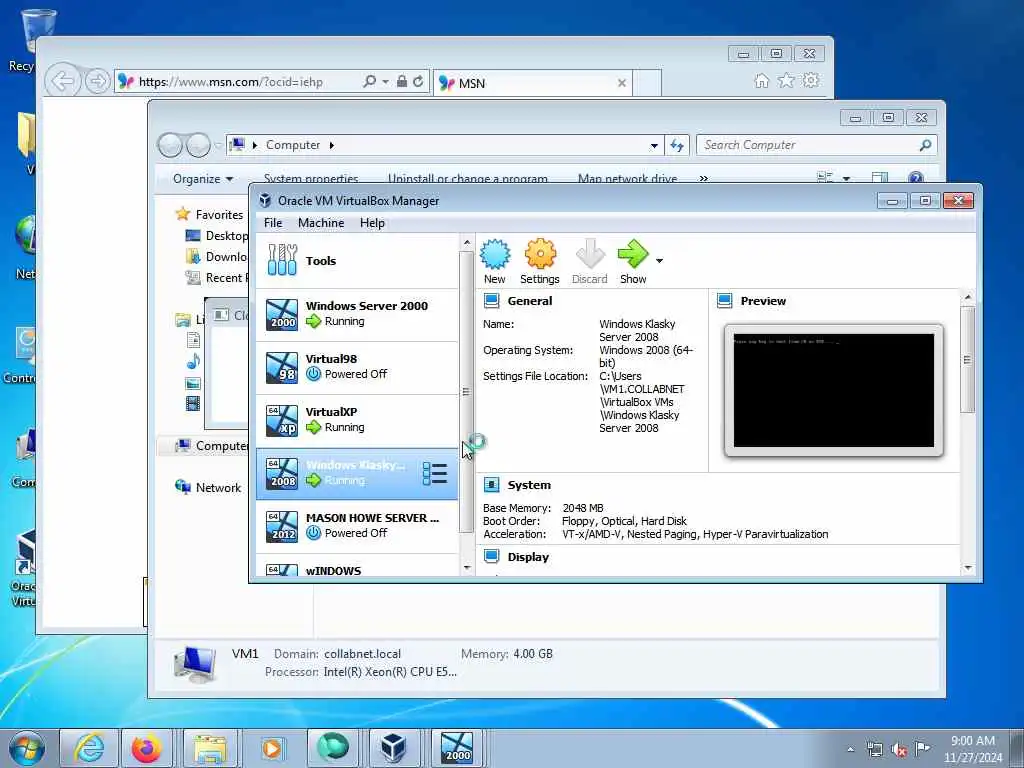Click details pane scroll-down arrow
1024x768 pixels.
click(968, 568)
